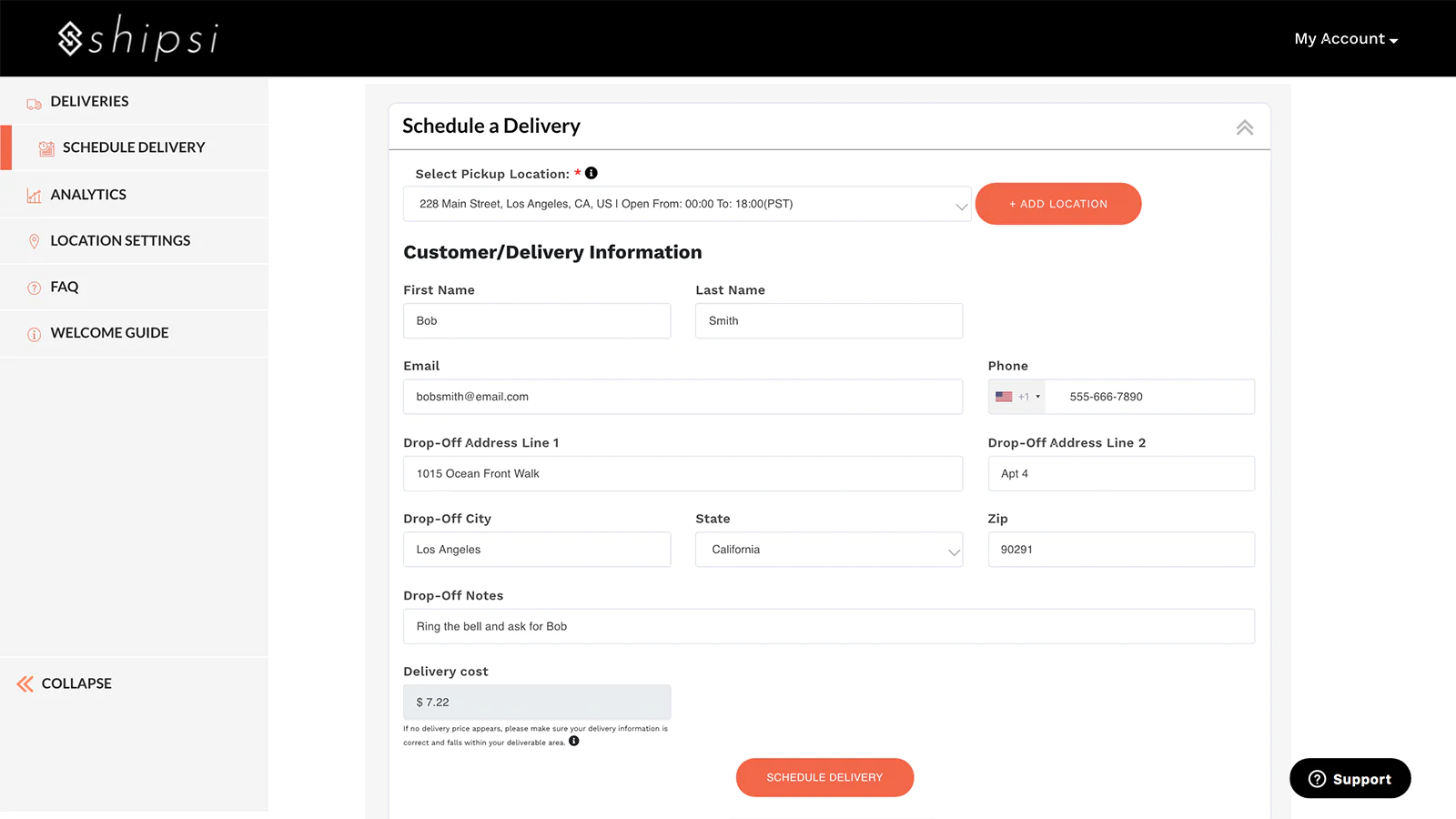The image size is (1456, 819).
Task: Open the FAQ page
Action: click(134, 287)
